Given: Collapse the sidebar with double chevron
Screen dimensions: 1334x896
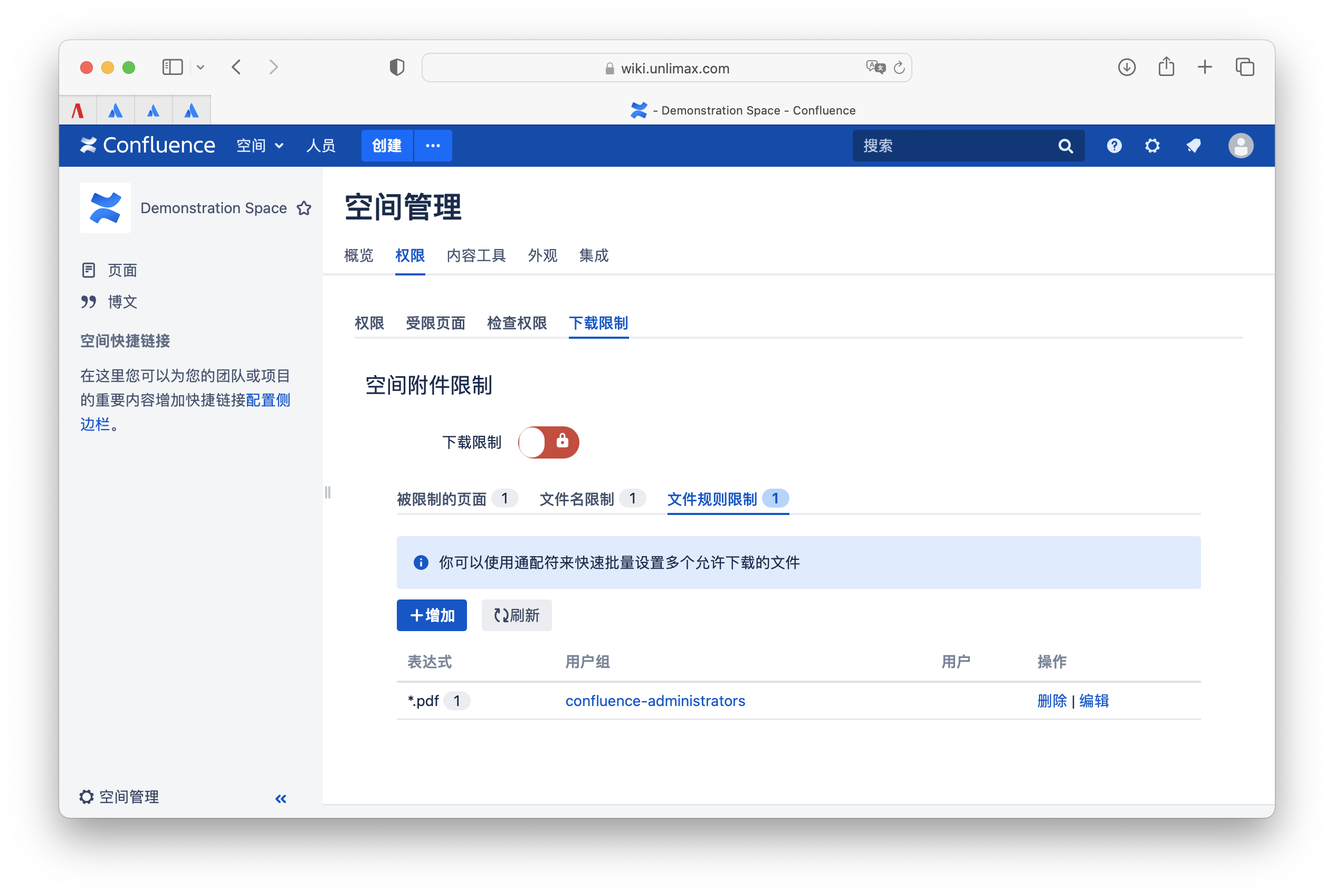Looking at the screenshot, I should click(x=281, y=798).
